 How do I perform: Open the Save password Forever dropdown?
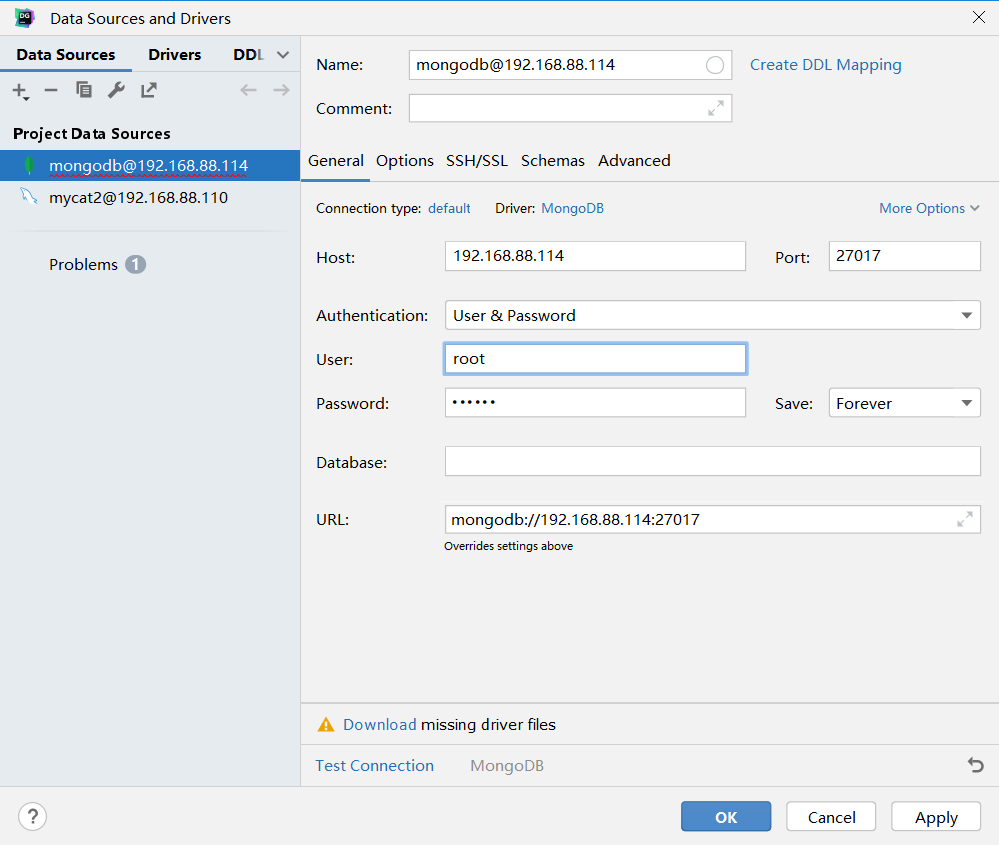point(904,403)
